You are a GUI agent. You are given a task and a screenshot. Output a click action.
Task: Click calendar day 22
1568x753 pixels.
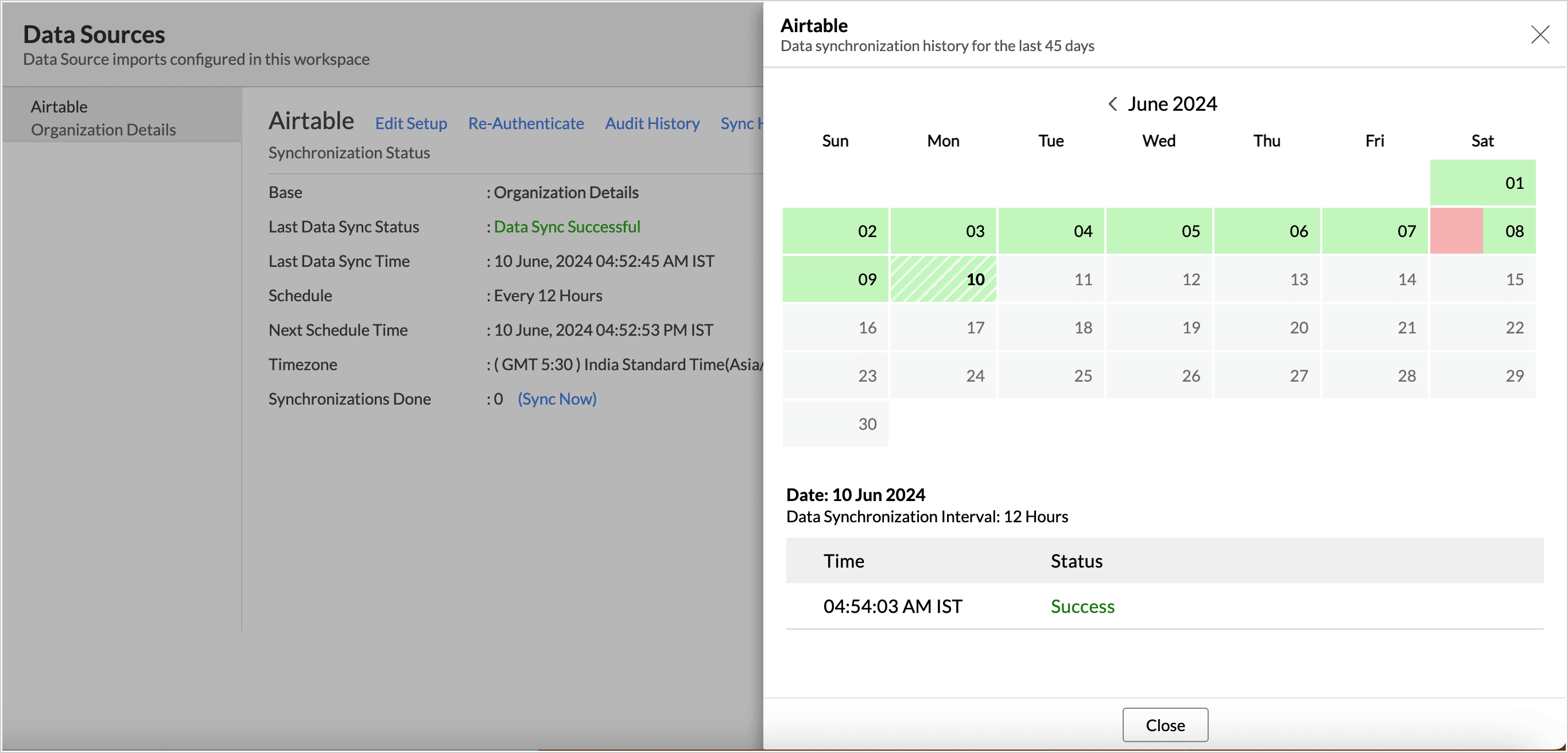(x=1482, y=327)
